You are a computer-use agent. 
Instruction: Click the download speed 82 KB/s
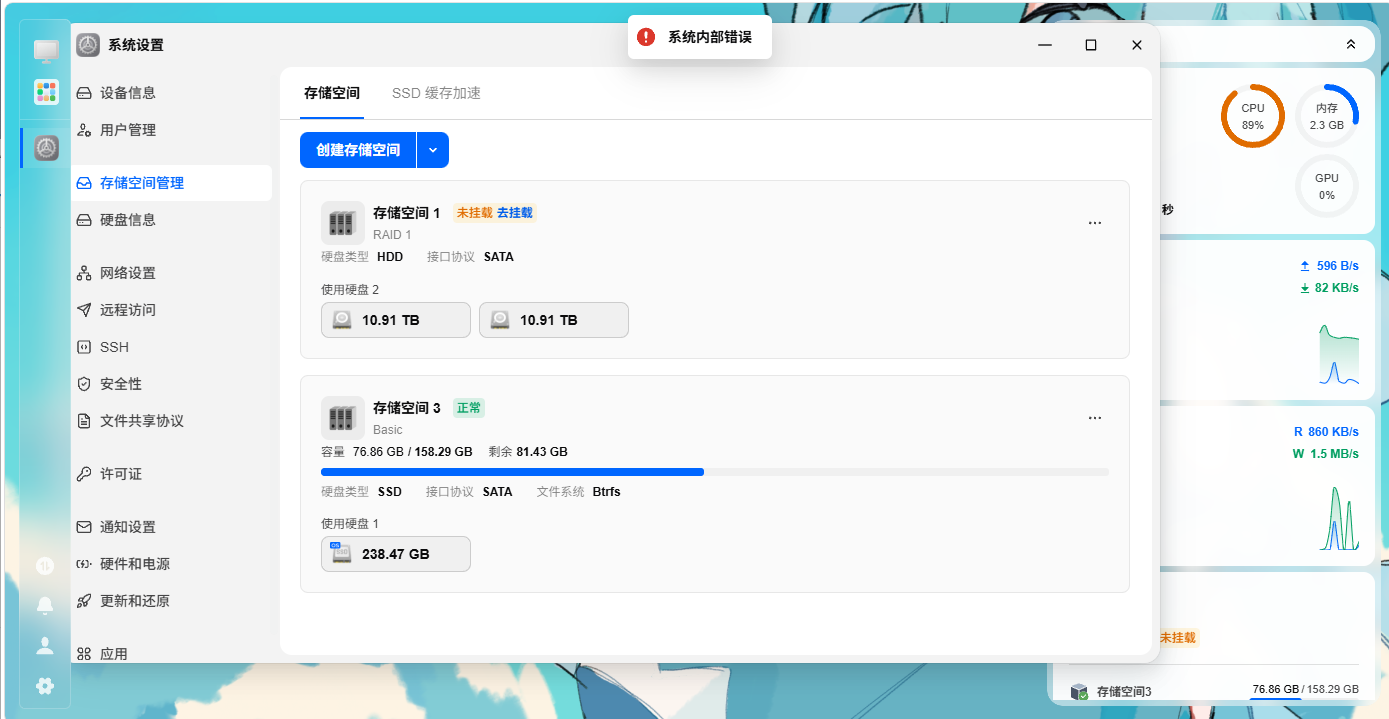point(1328,288)
